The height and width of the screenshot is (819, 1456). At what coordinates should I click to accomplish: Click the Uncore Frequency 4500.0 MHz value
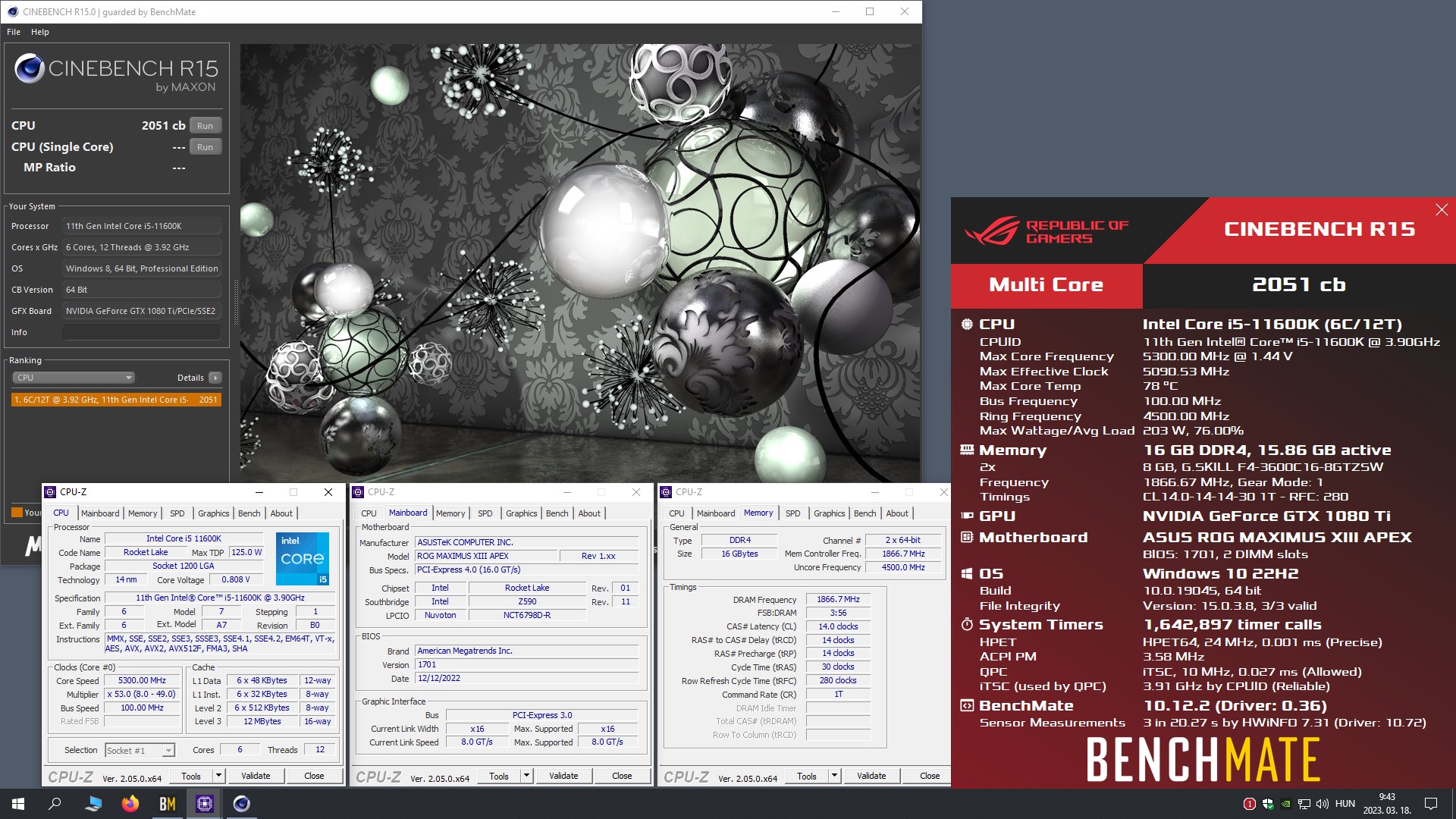903,567
